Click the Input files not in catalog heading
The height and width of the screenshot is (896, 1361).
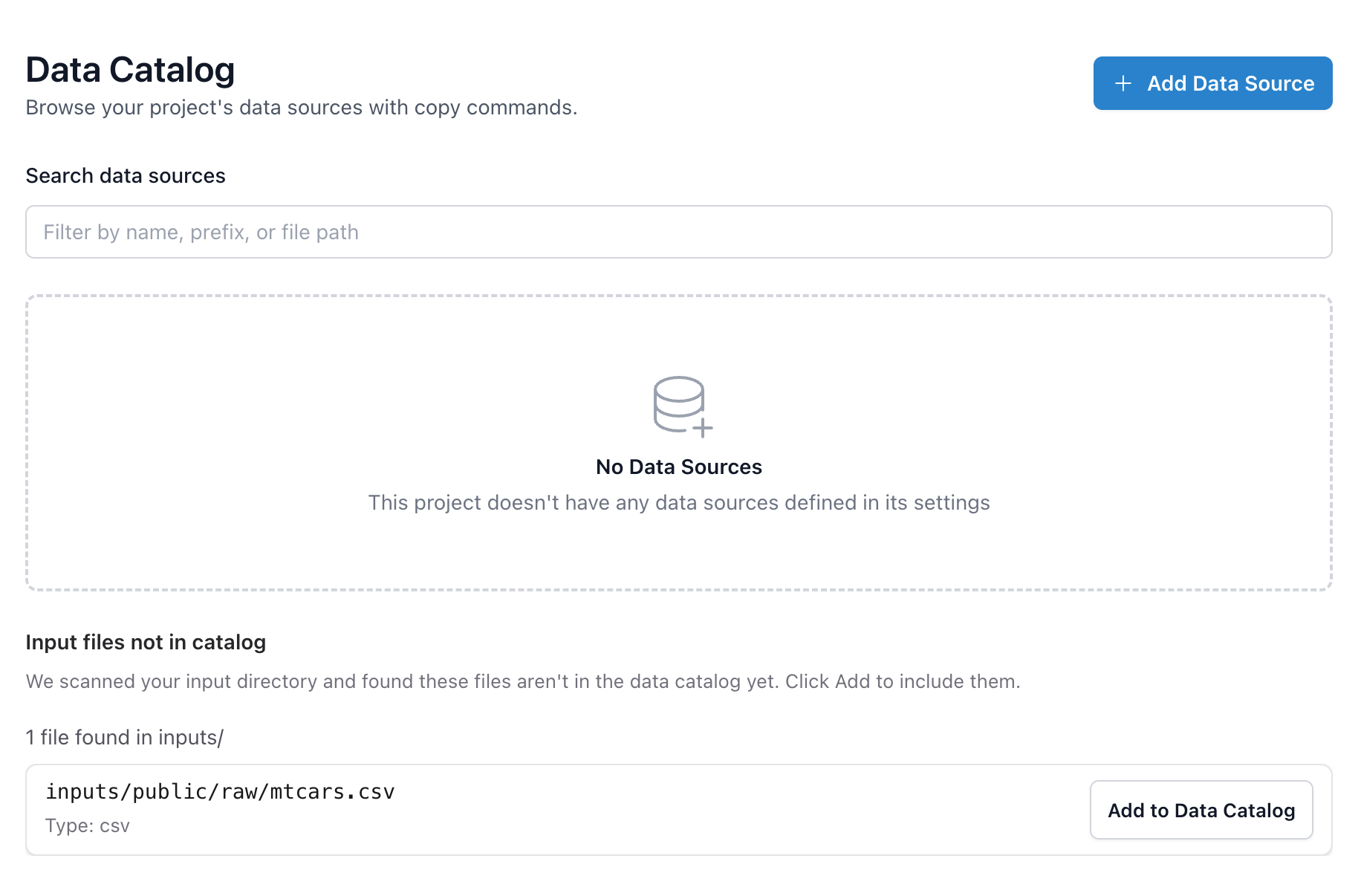click(146, 642)
